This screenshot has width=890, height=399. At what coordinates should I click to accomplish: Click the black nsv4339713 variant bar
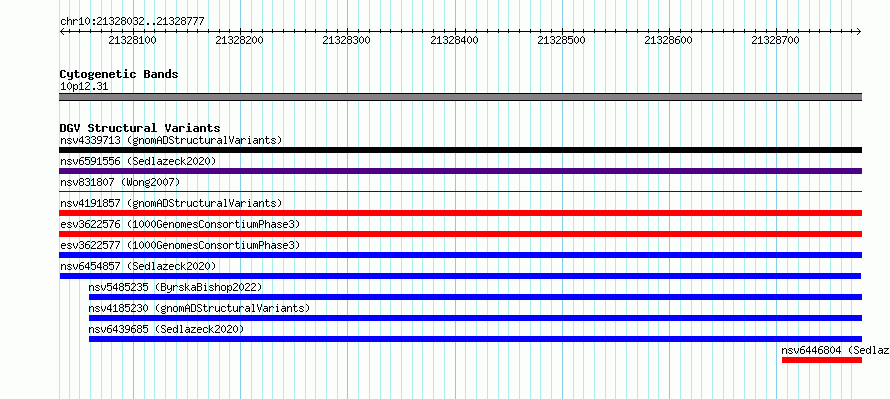coord(460,150)
